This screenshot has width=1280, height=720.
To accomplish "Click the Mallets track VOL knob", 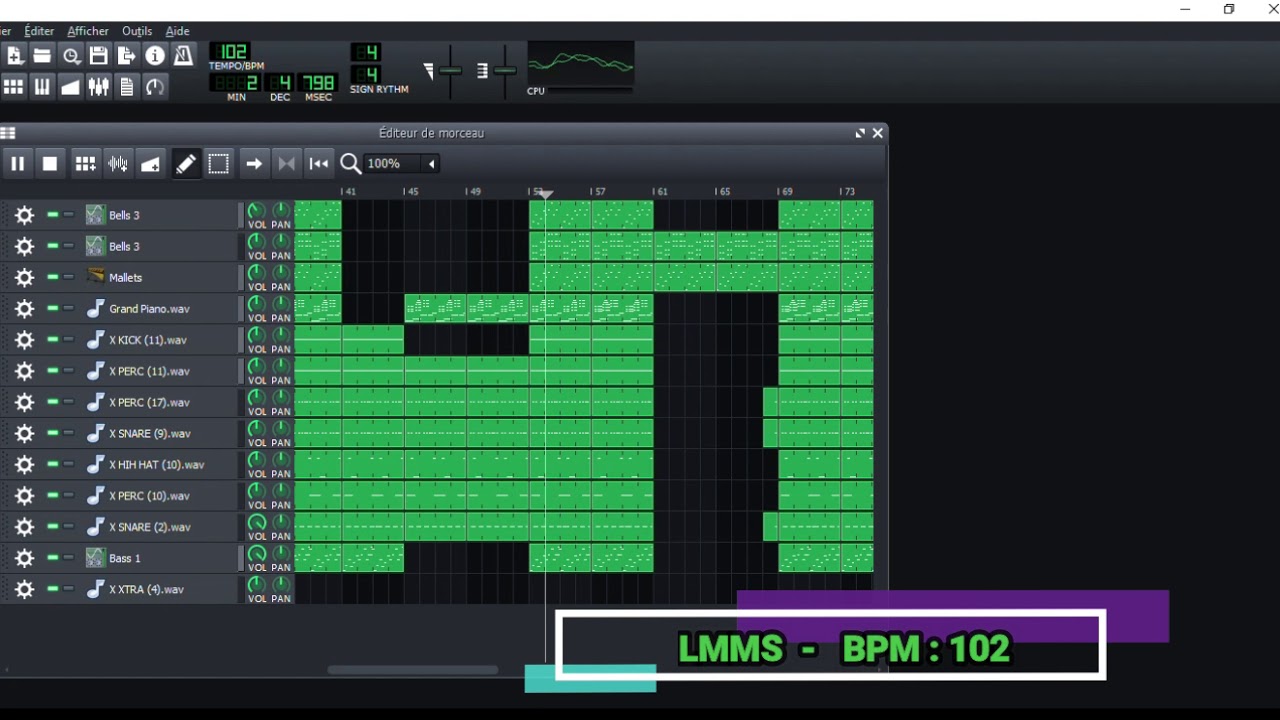I will (x=256, y=273).
